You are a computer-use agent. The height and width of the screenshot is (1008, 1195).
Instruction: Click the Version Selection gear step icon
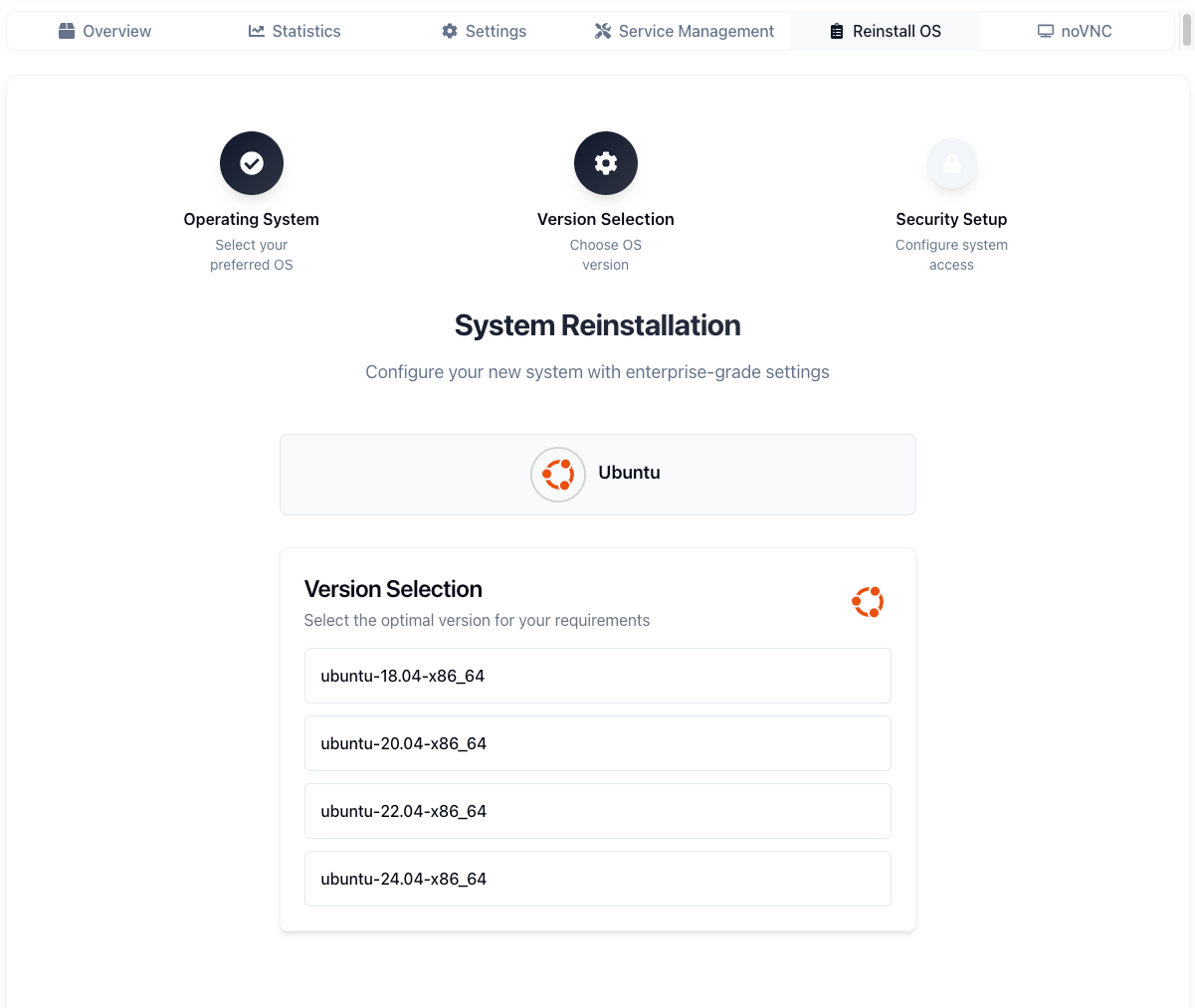tap(606, 163)
